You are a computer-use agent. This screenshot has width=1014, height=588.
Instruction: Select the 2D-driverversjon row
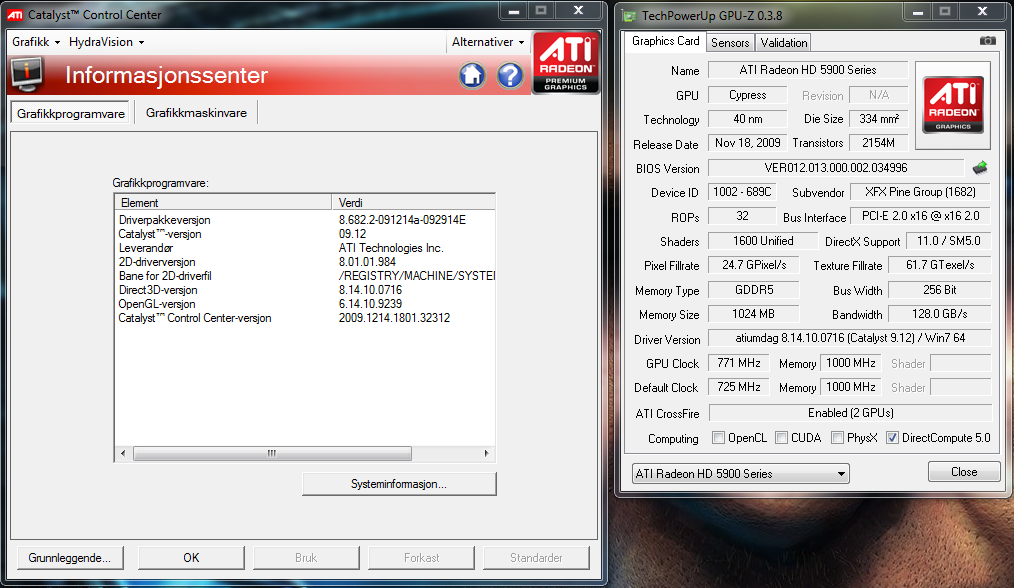coord(305,262)
